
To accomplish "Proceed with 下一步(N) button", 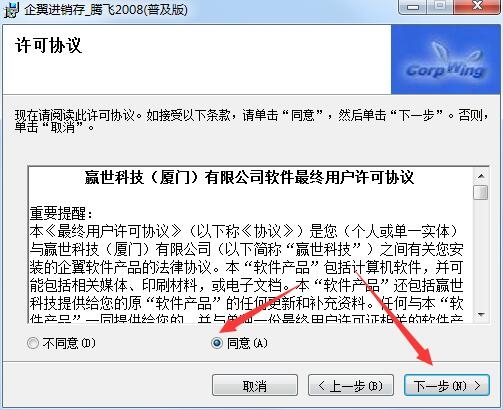I will [447, 386].
